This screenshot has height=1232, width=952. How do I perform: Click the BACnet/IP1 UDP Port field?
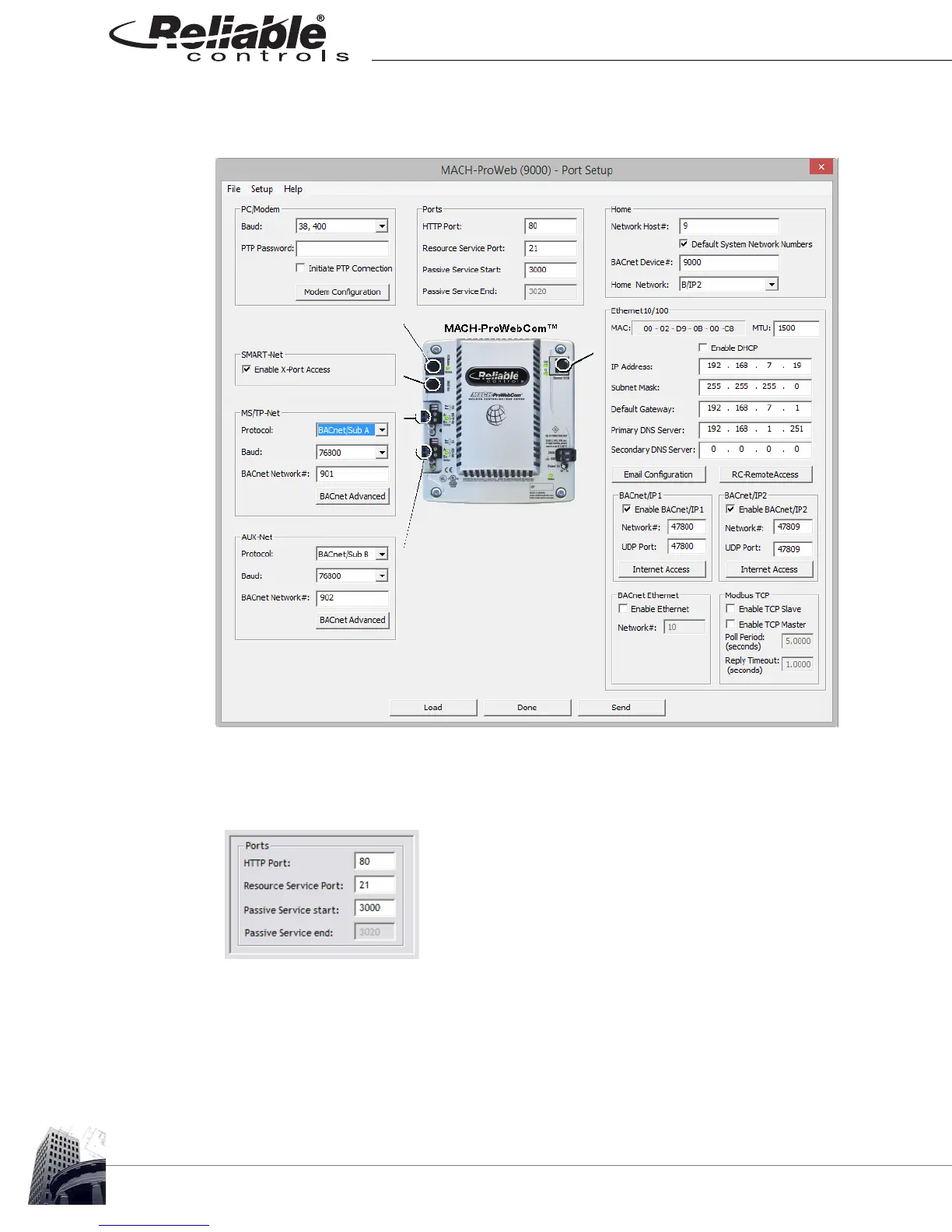point(687,547)
